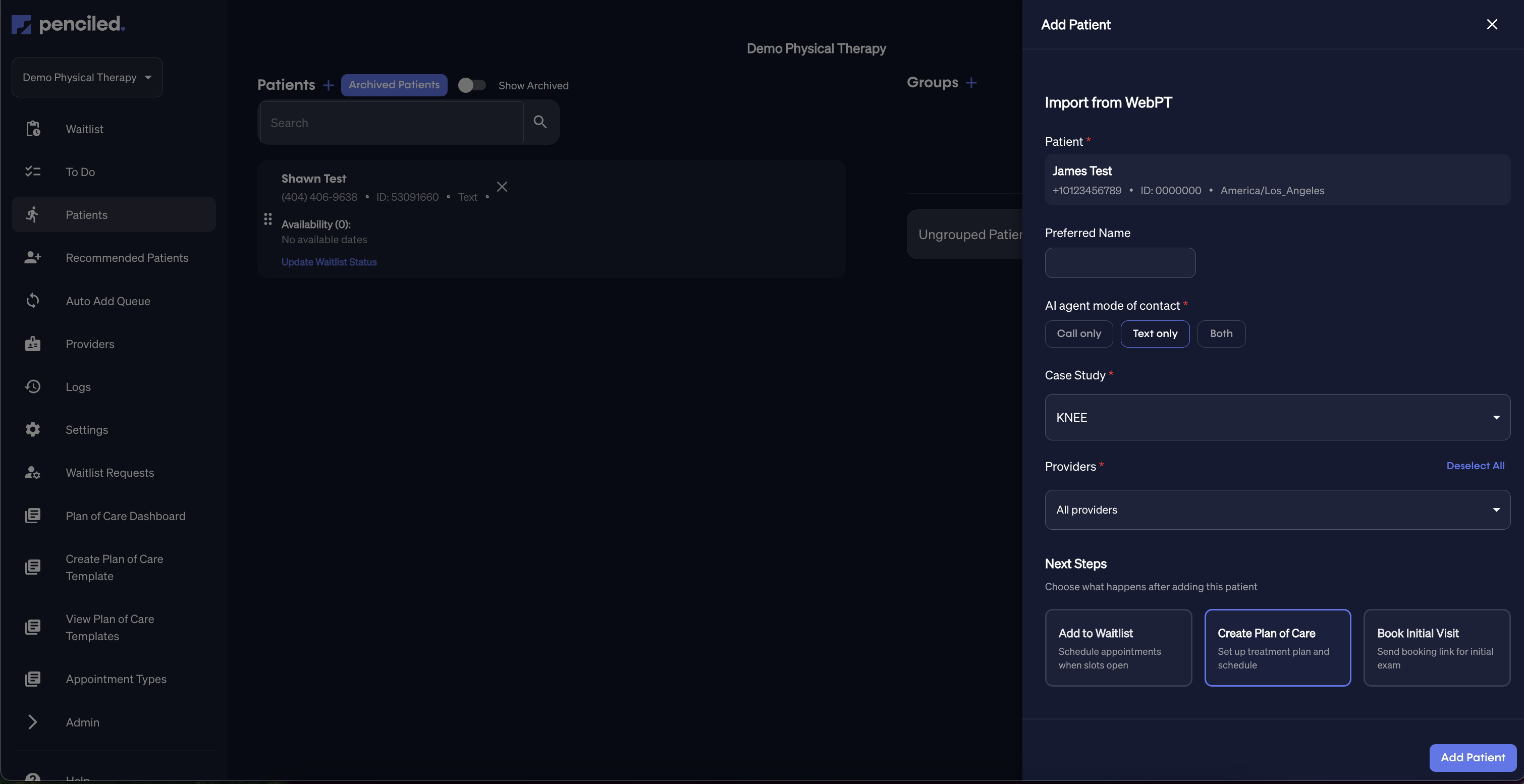Open the Demo Physical Therapy clinic selector
The image size is (1524, 784).
click(x=87, y=78)
